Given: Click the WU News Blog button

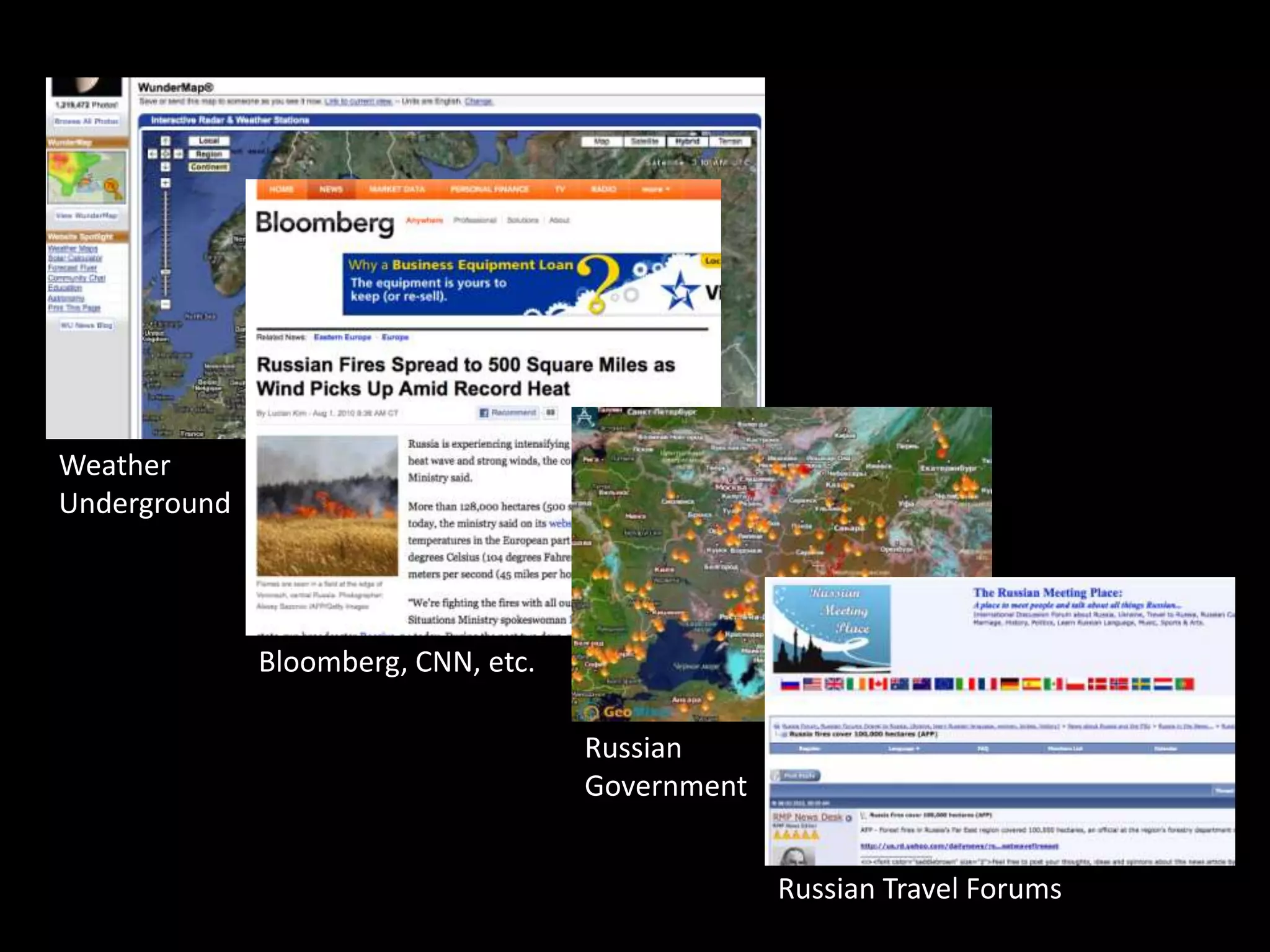Looking at the screenshot, I should click(x=86, y=325).
